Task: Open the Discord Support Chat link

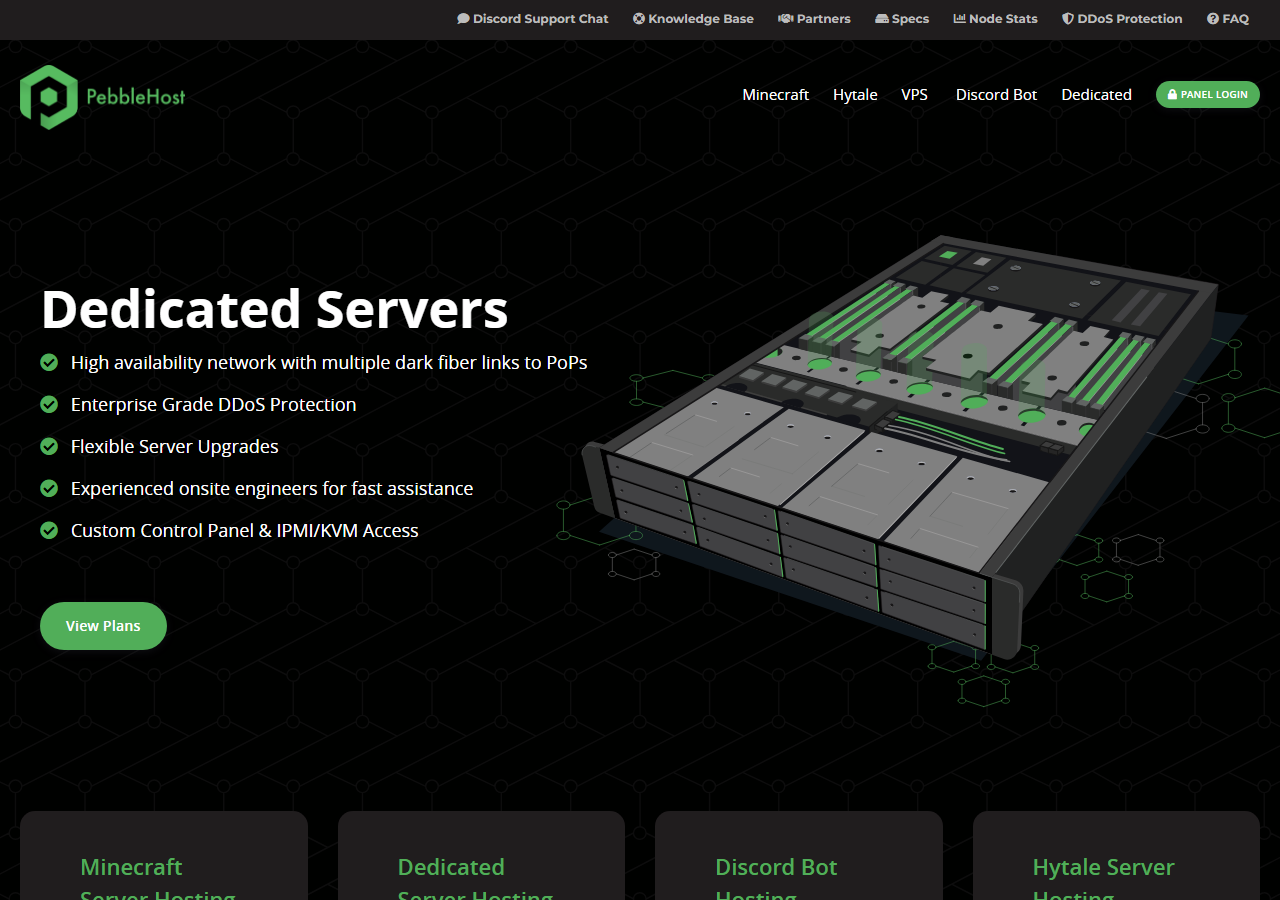Action: [533, 19]
